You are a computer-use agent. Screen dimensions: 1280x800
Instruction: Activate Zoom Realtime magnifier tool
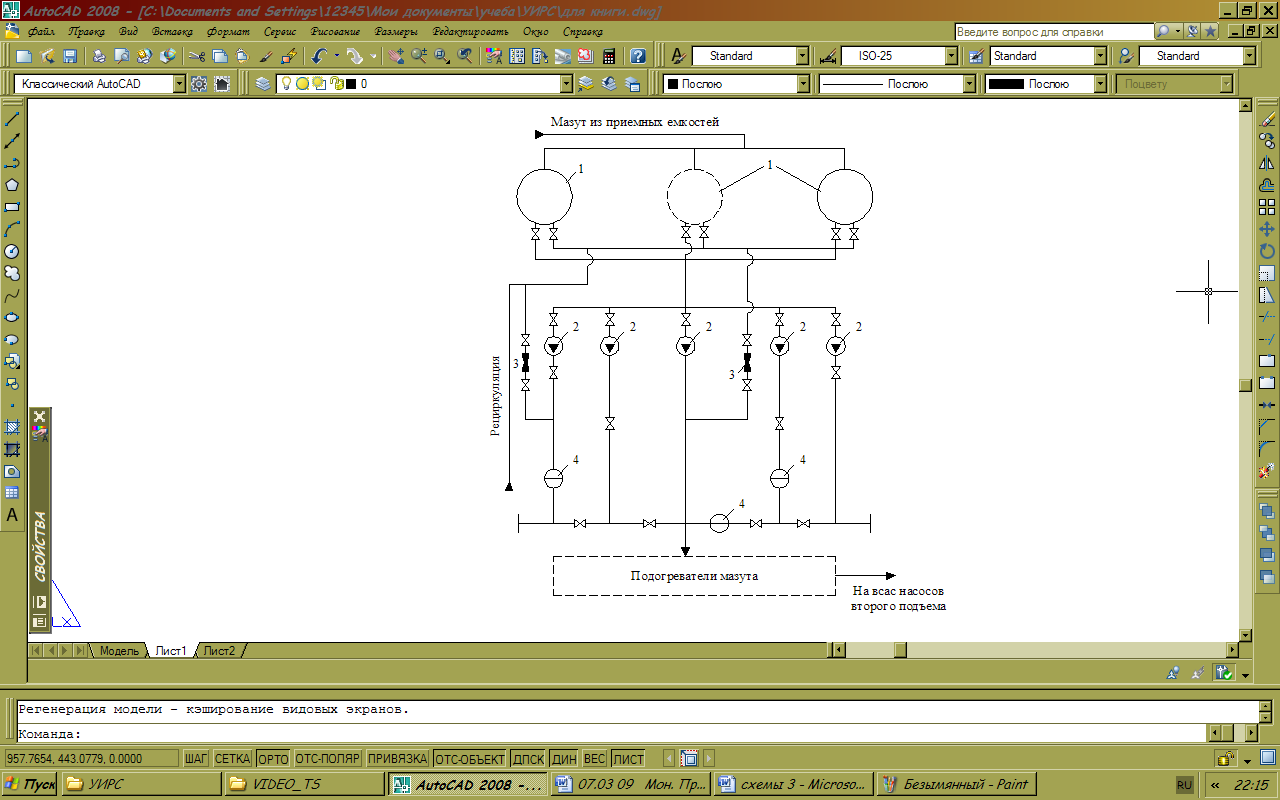click(x=419, y=56)
